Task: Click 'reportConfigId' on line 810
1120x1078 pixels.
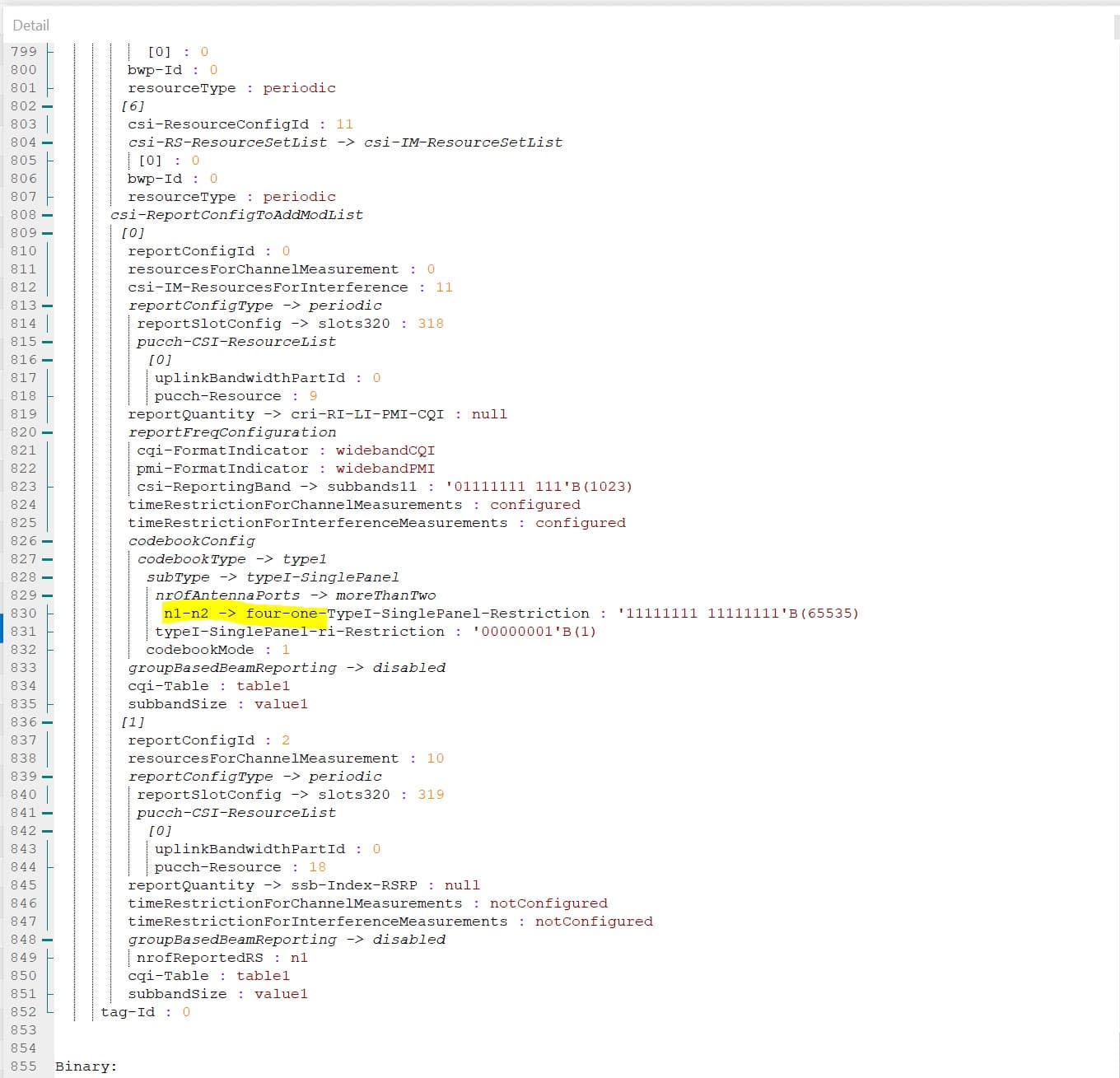Action: [191, 251]
